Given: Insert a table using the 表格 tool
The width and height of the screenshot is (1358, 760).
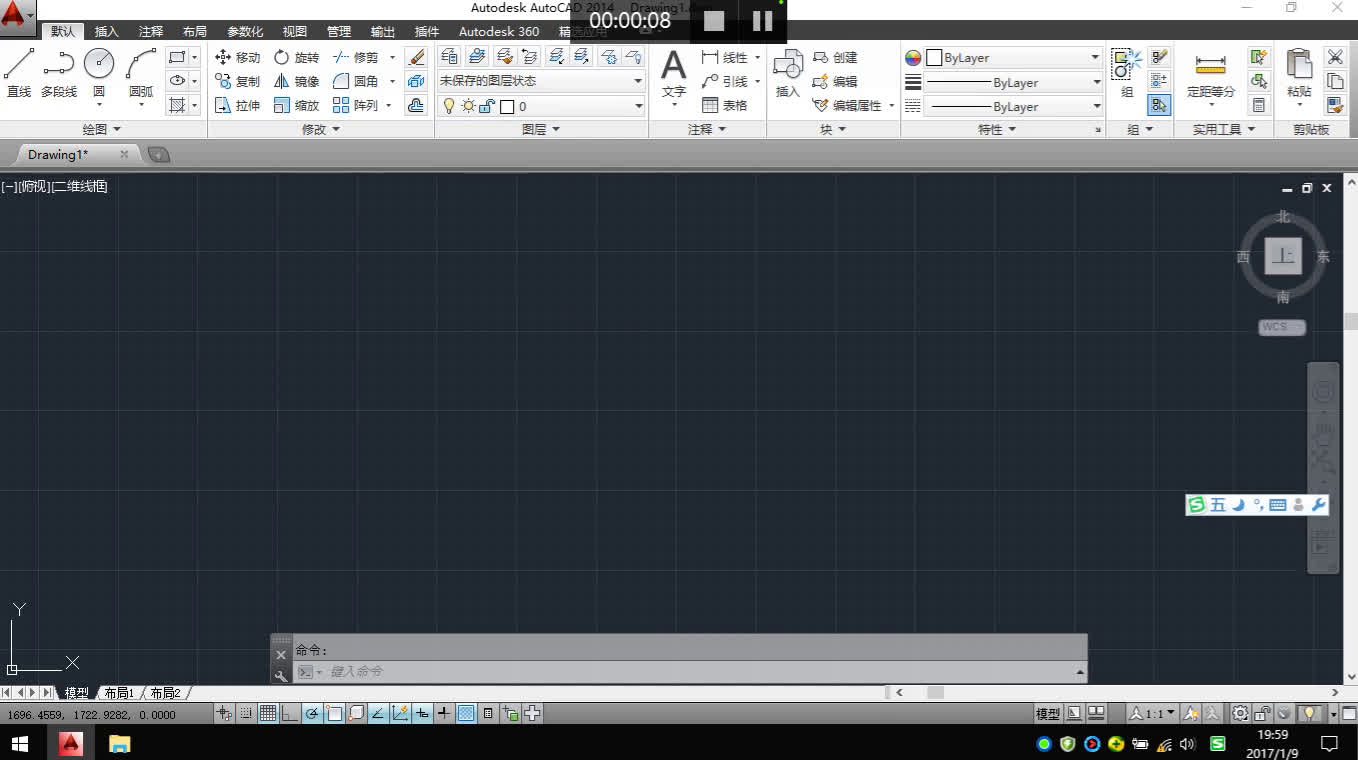Looking at the screenshot, I should 728,105.
